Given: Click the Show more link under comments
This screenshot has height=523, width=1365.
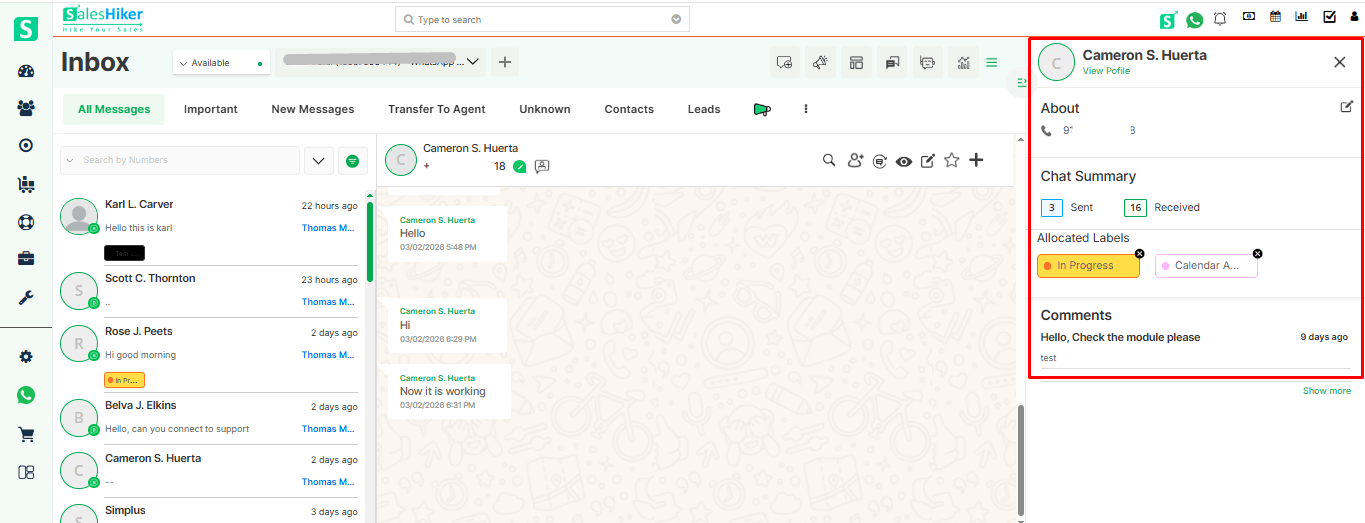Looking at the screenshot, I should (1327, 391).
